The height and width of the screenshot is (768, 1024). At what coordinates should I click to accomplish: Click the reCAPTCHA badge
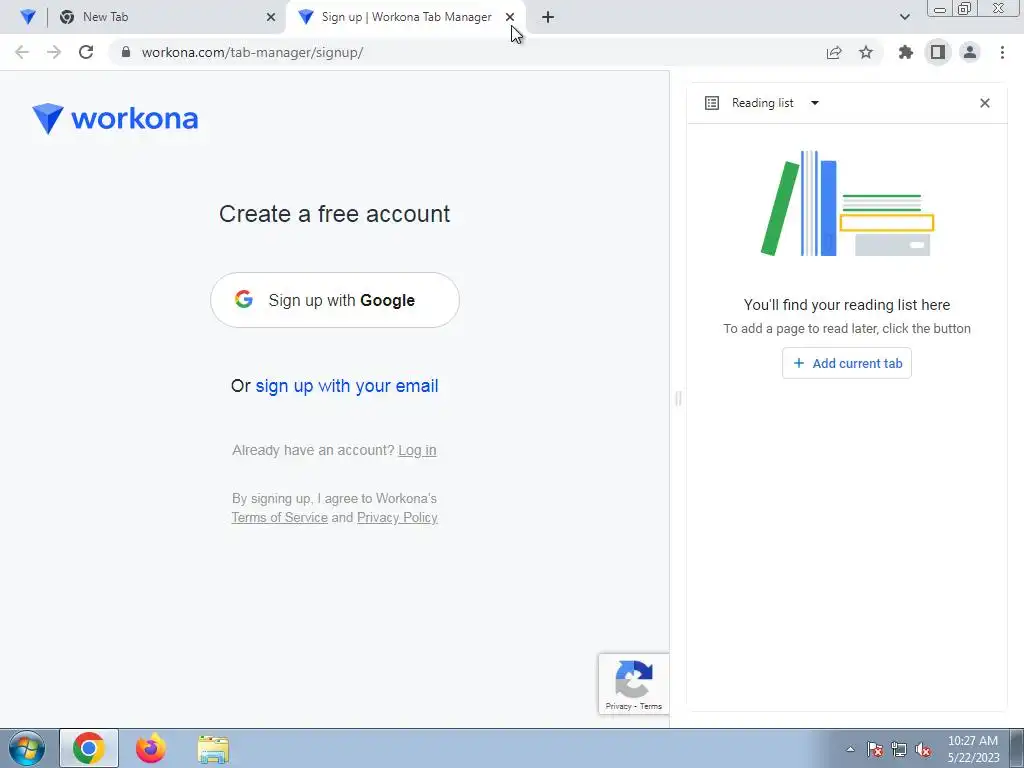click(633, 684)
